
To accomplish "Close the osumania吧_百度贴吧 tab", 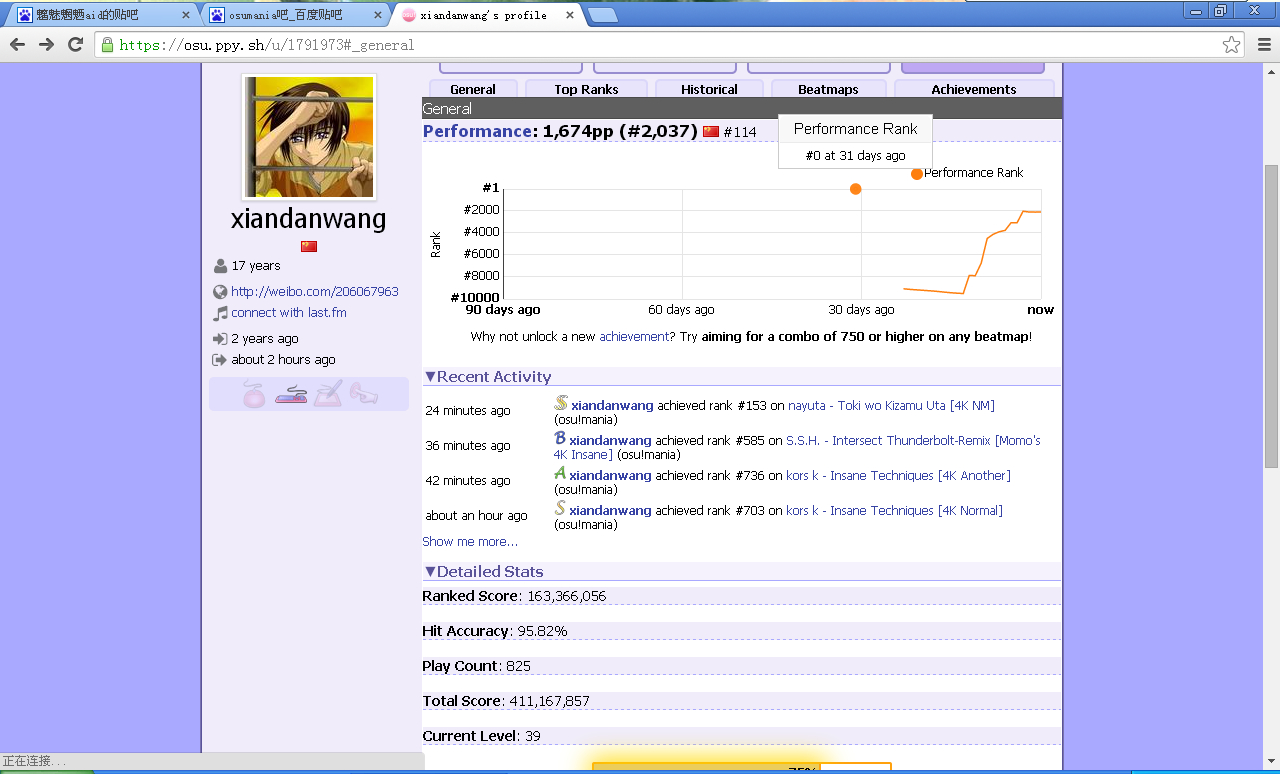I will pos(376,15).
